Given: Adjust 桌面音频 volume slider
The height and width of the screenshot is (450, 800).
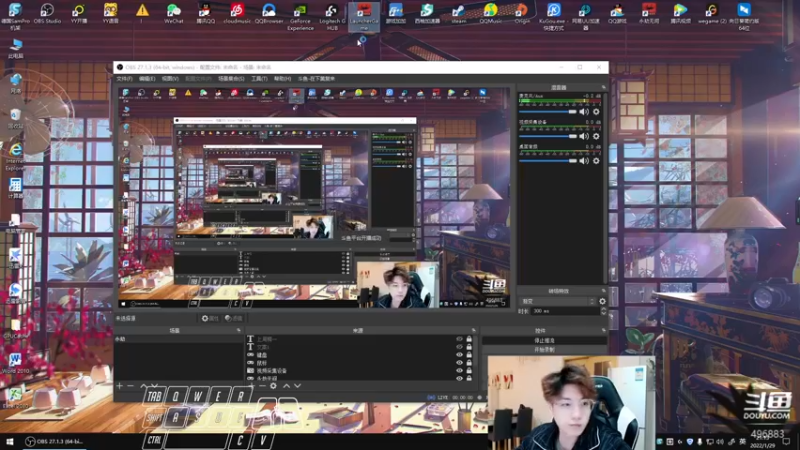Looking at the screenshot, I should pos(547,161).
